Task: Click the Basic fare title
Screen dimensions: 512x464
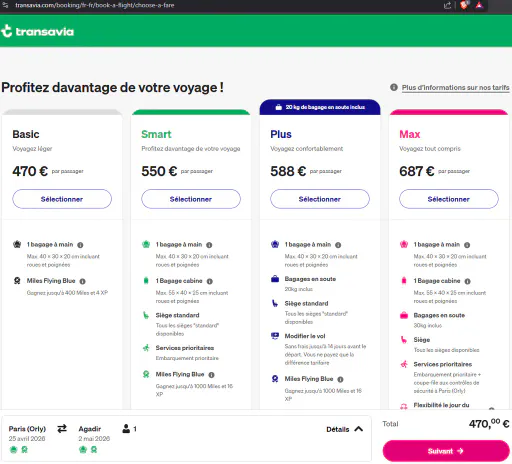Action: pyautogui.click(x=26, y=134)
